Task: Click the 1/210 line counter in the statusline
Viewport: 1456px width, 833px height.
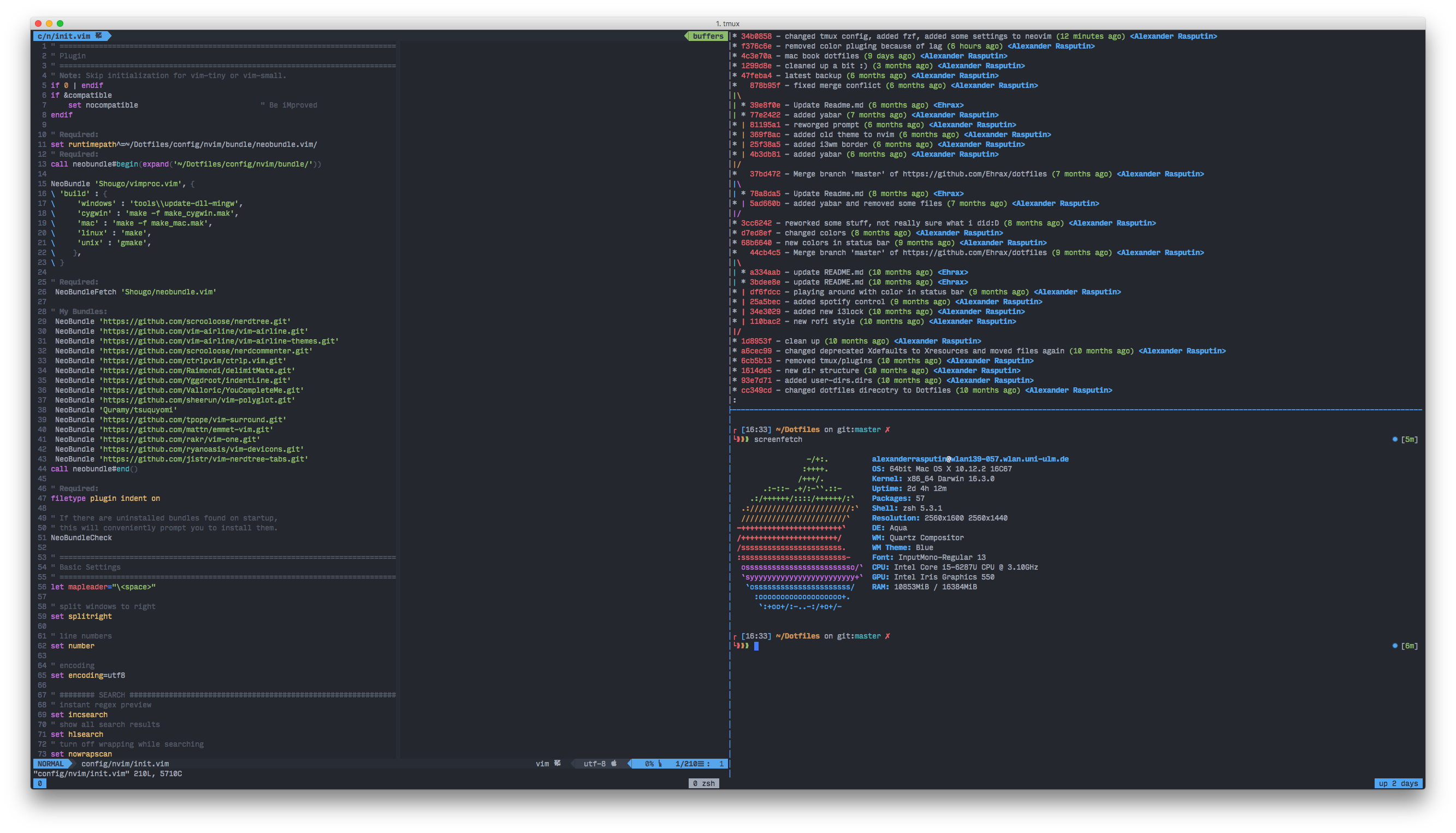Action: [x=686, y=763]
